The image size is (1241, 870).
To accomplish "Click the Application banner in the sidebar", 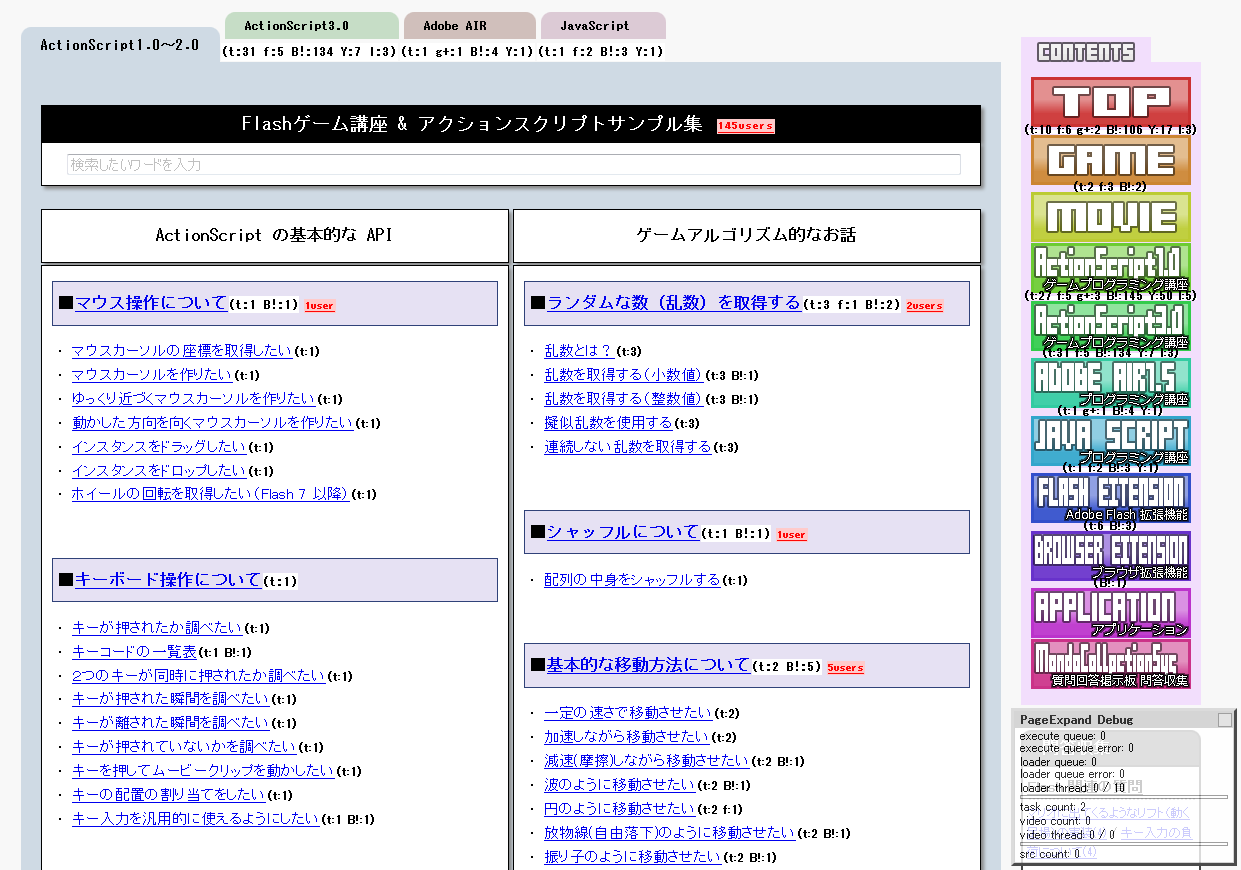I will (1110, 612).
